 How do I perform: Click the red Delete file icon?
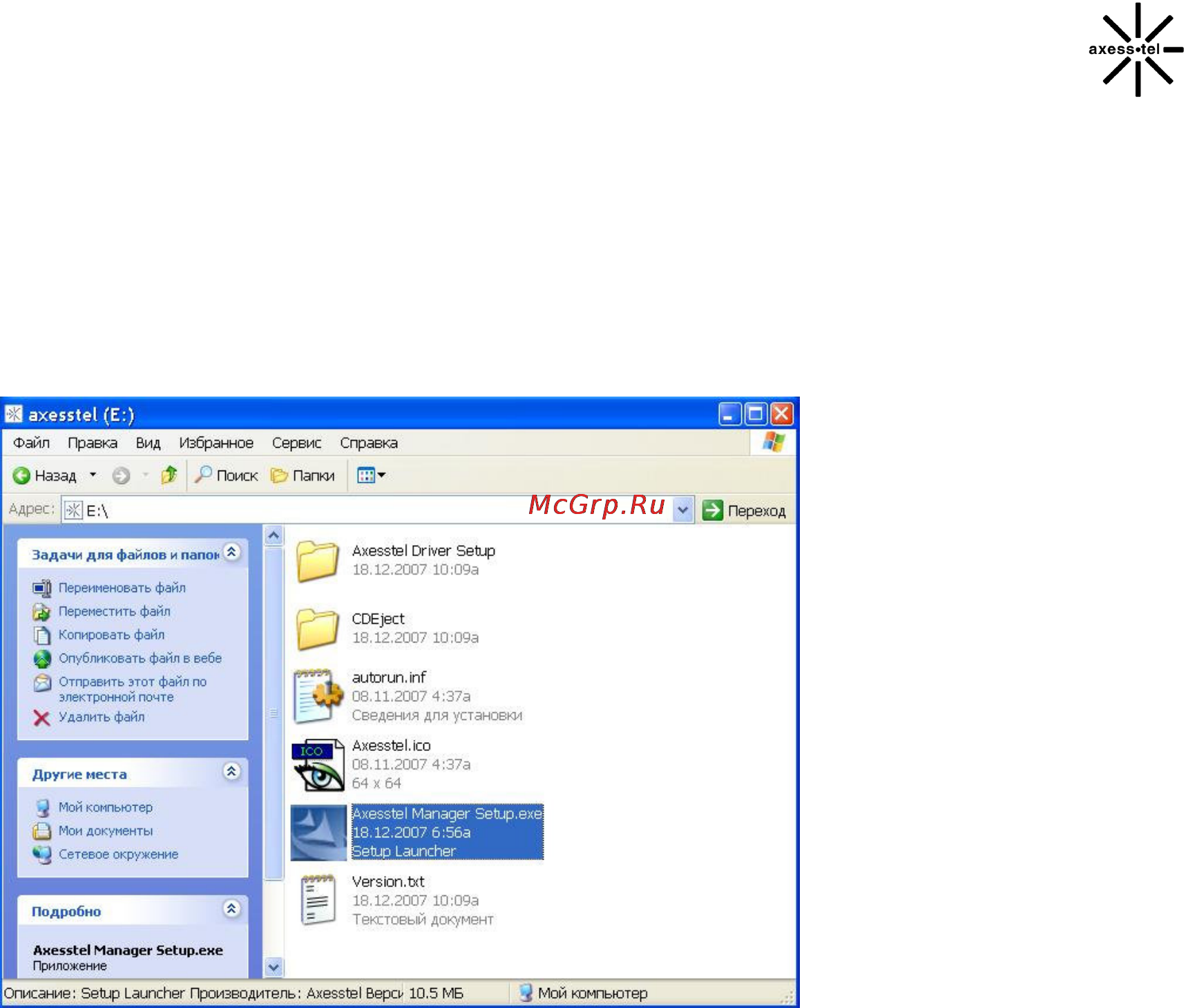point(41,718)
